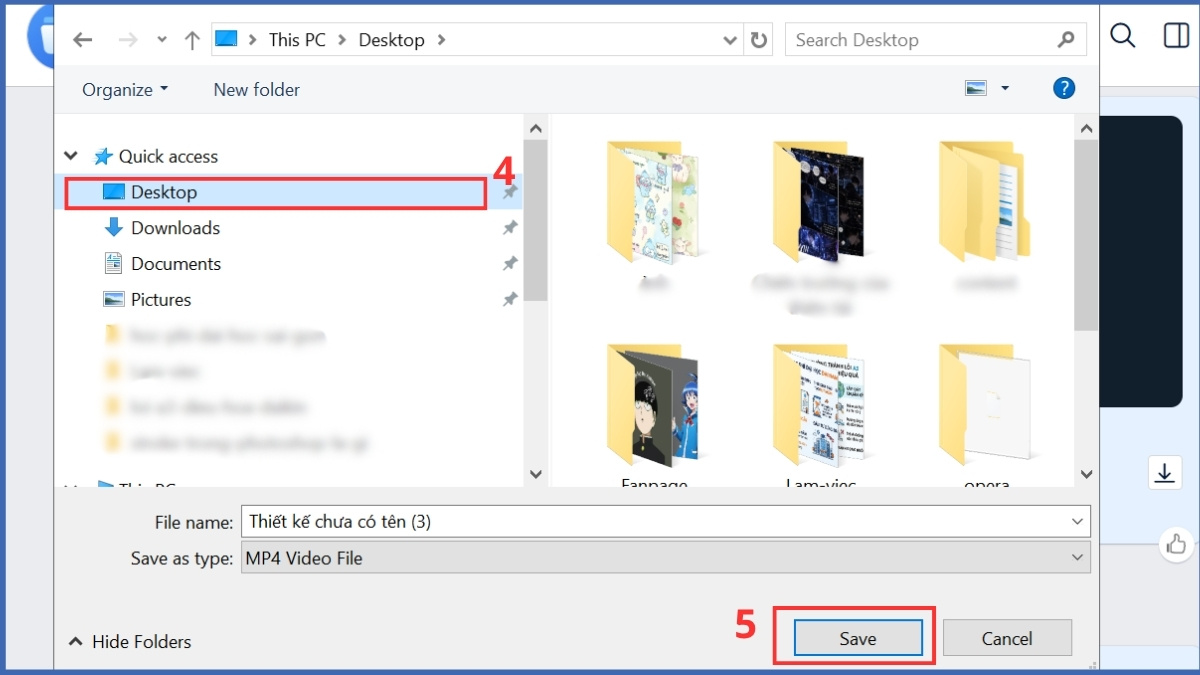The image size is (1200, 675).
Task: Go up one folder level
Action: tap(192, 40)
